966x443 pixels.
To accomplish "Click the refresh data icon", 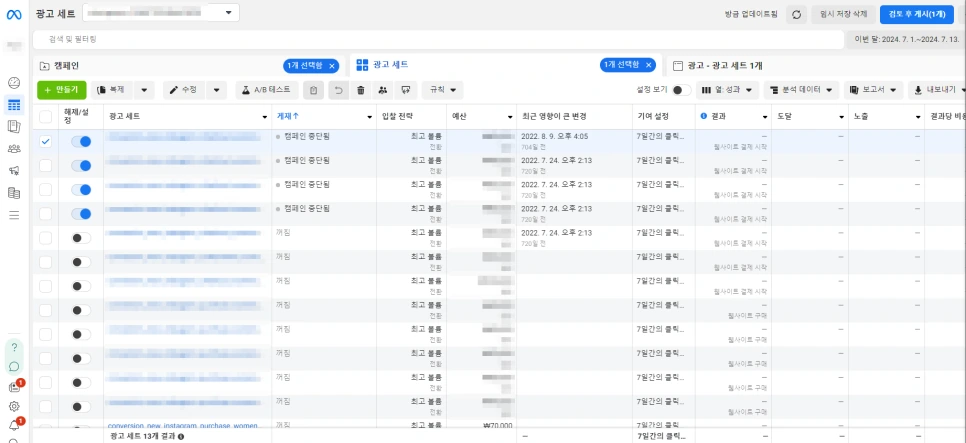I will tap(797, 14).
